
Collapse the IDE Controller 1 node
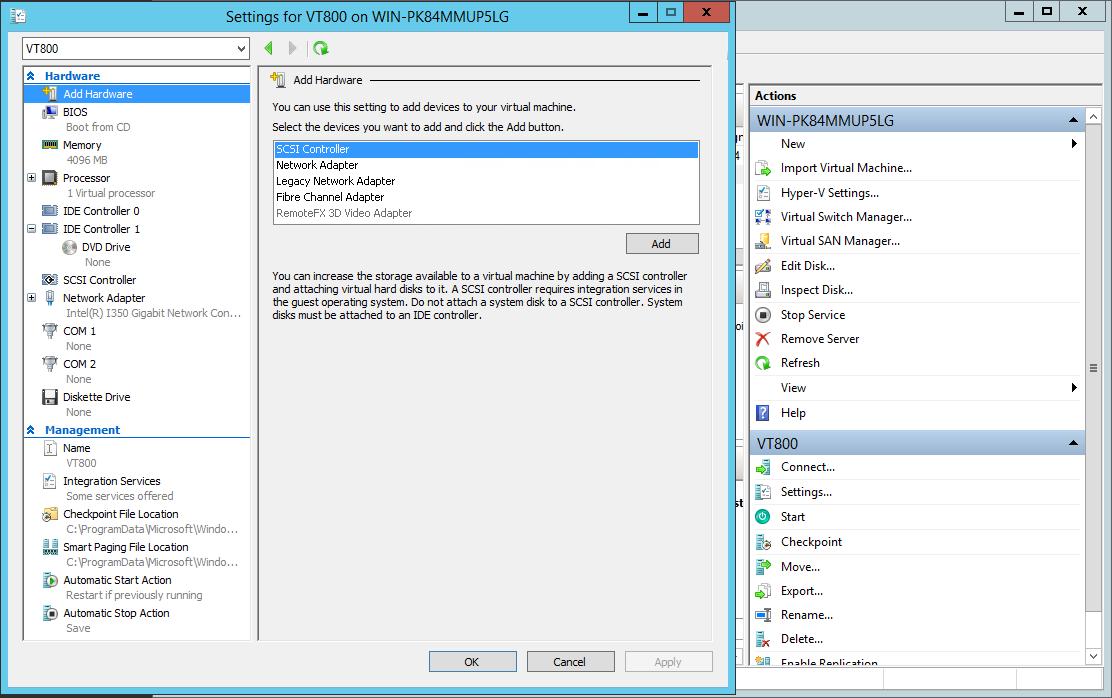[31, 228]
